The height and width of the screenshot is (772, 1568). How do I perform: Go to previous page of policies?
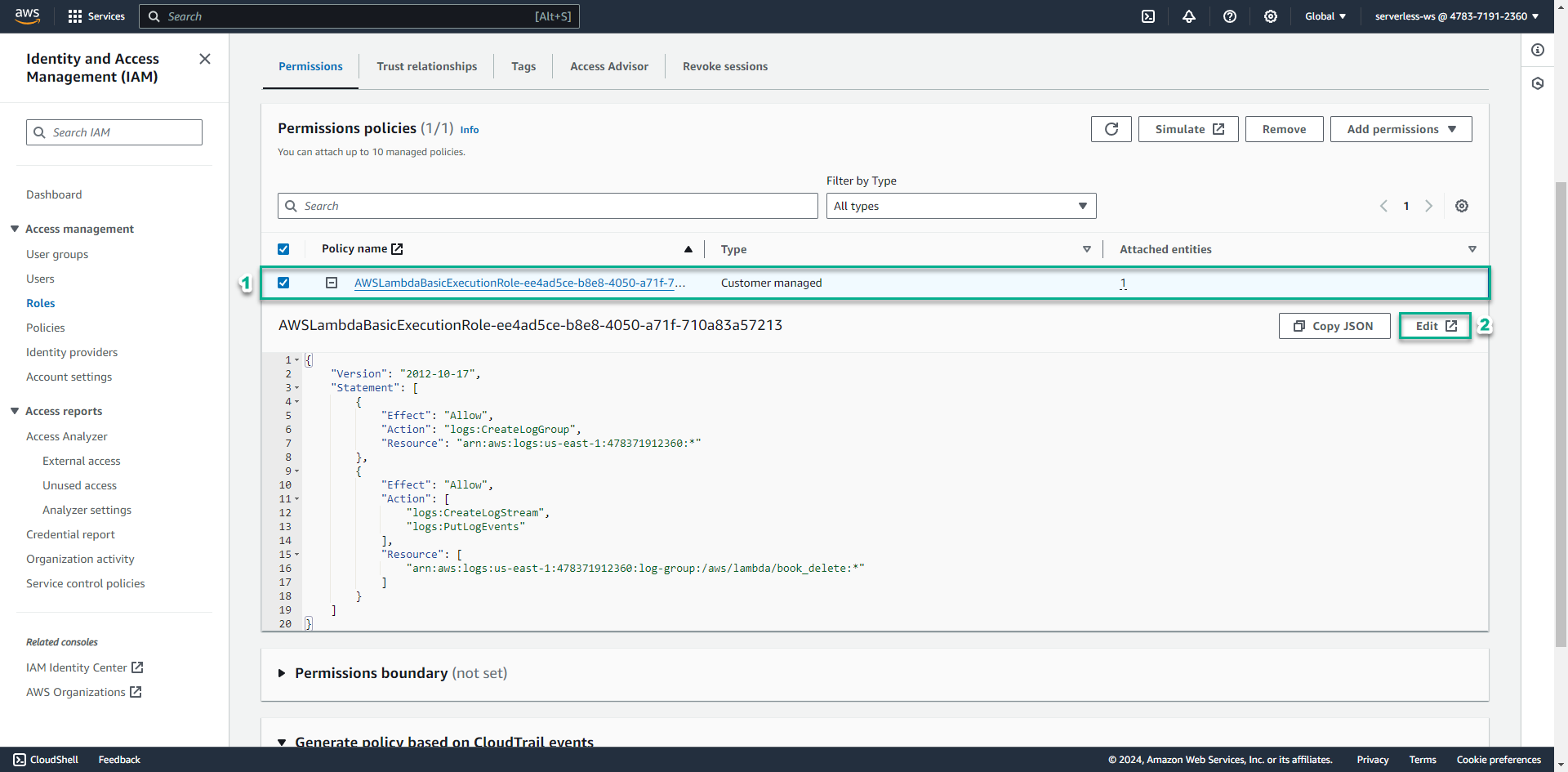1383,206
